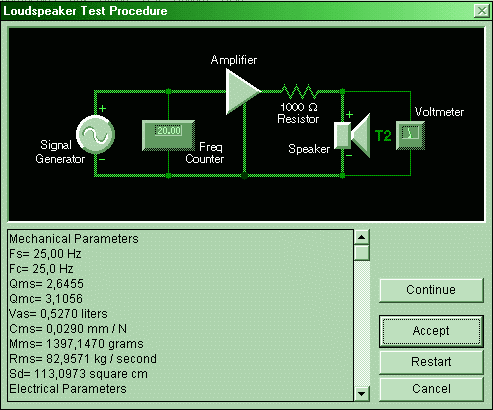Open the Voltmeter instrument icon

click(x=410, y=135)
